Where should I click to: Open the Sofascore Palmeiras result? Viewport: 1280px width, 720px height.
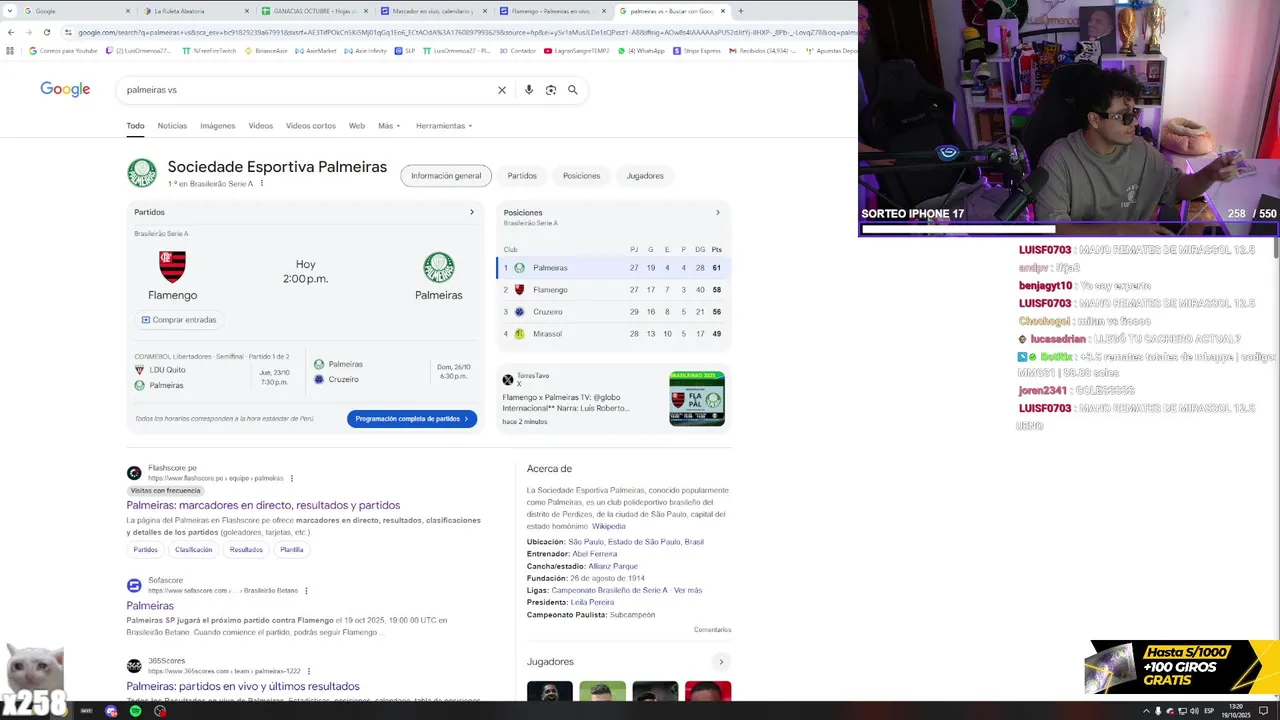point(150,606)
